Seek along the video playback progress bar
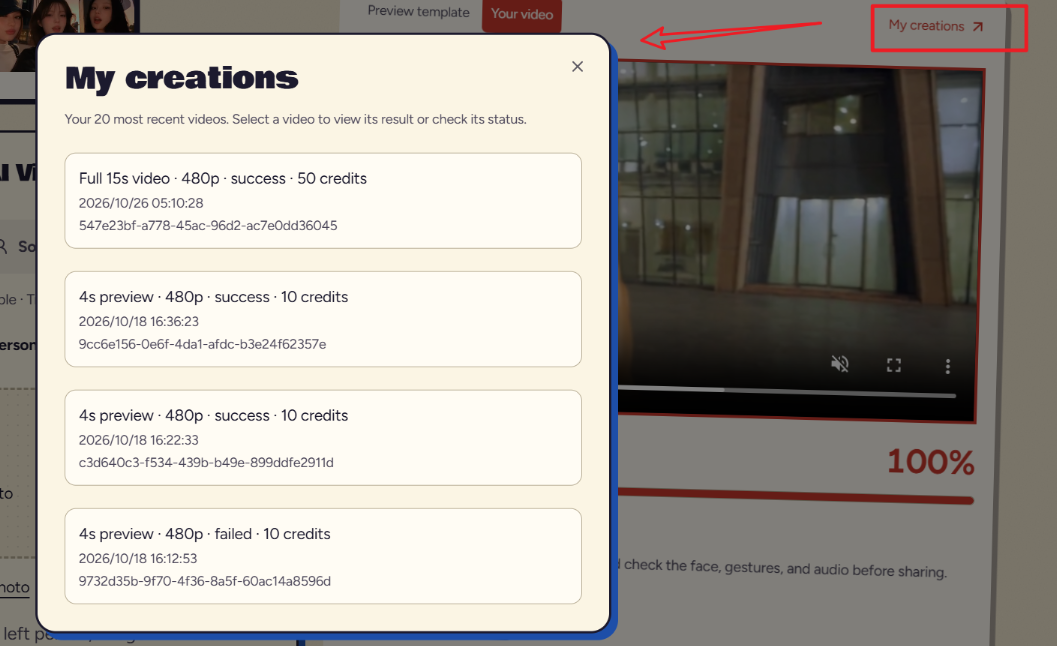Screen dimensions: 1057x646 [787, 392]
